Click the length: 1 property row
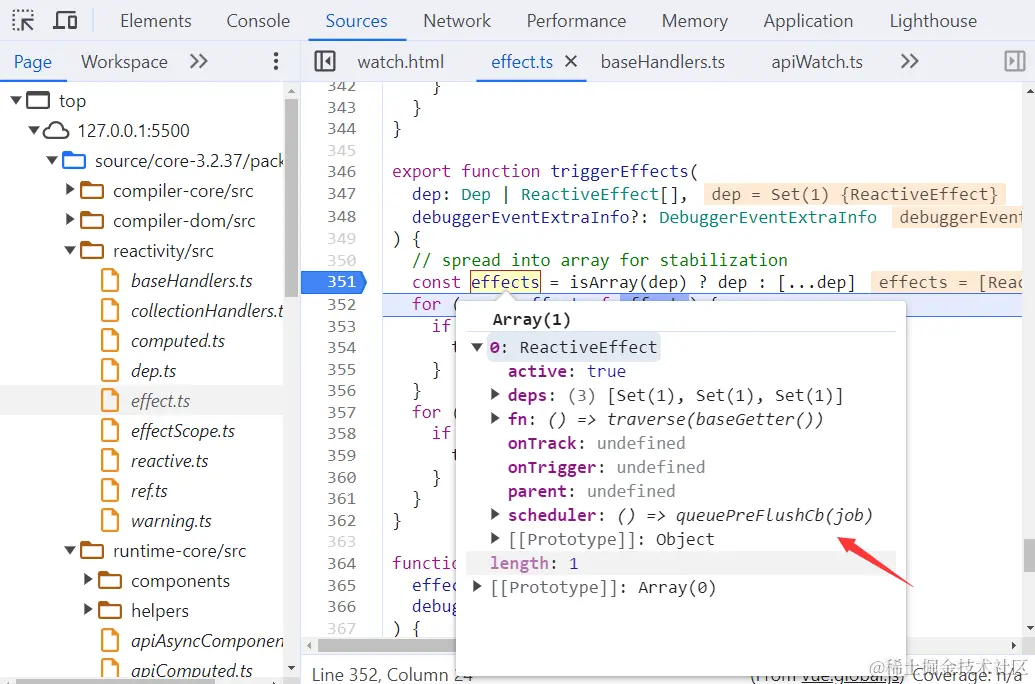Viewport: 1035px width, 684px height. (681, 563)
